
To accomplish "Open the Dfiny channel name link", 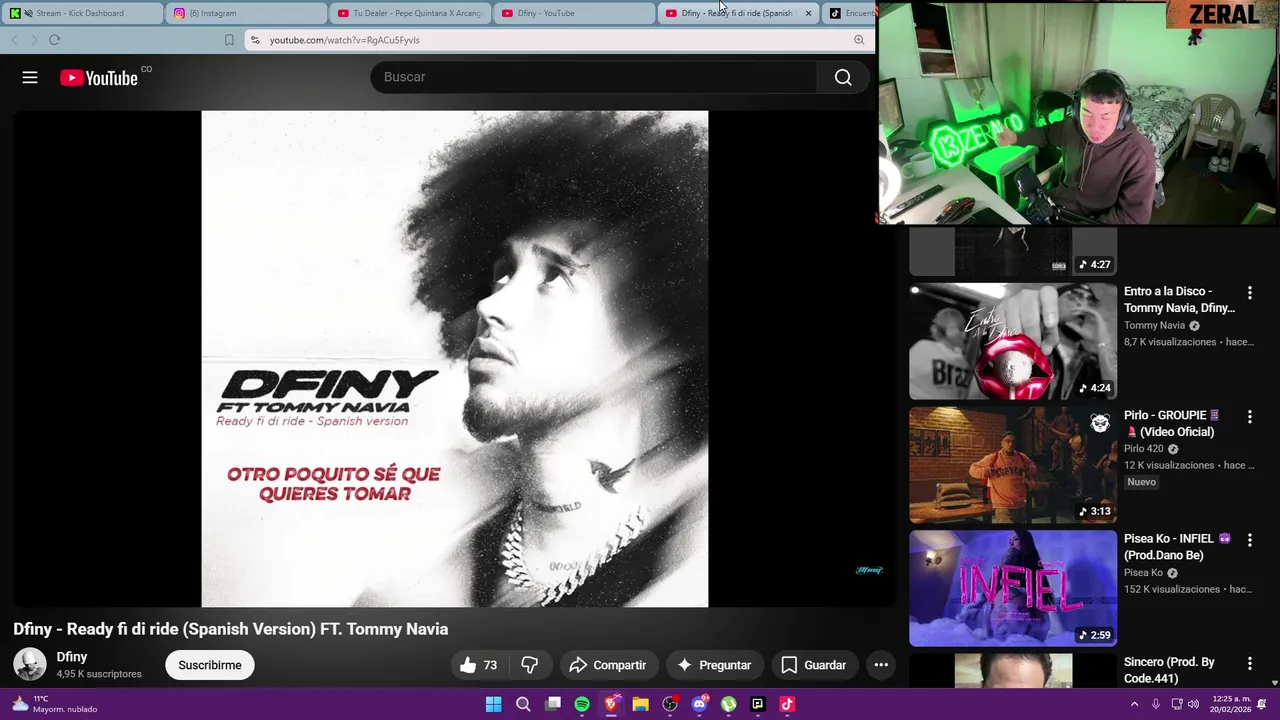I will [x=72, y=657].
